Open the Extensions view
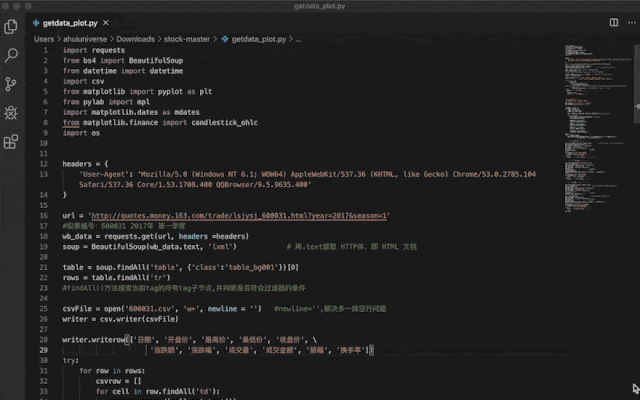 coord(11,142)
